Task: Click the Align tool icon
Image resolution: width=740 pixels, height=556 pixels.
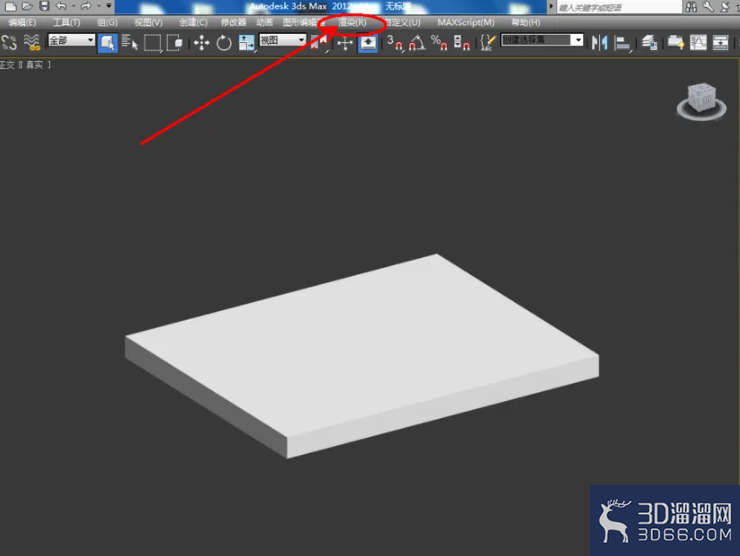Action: [623, 43]
